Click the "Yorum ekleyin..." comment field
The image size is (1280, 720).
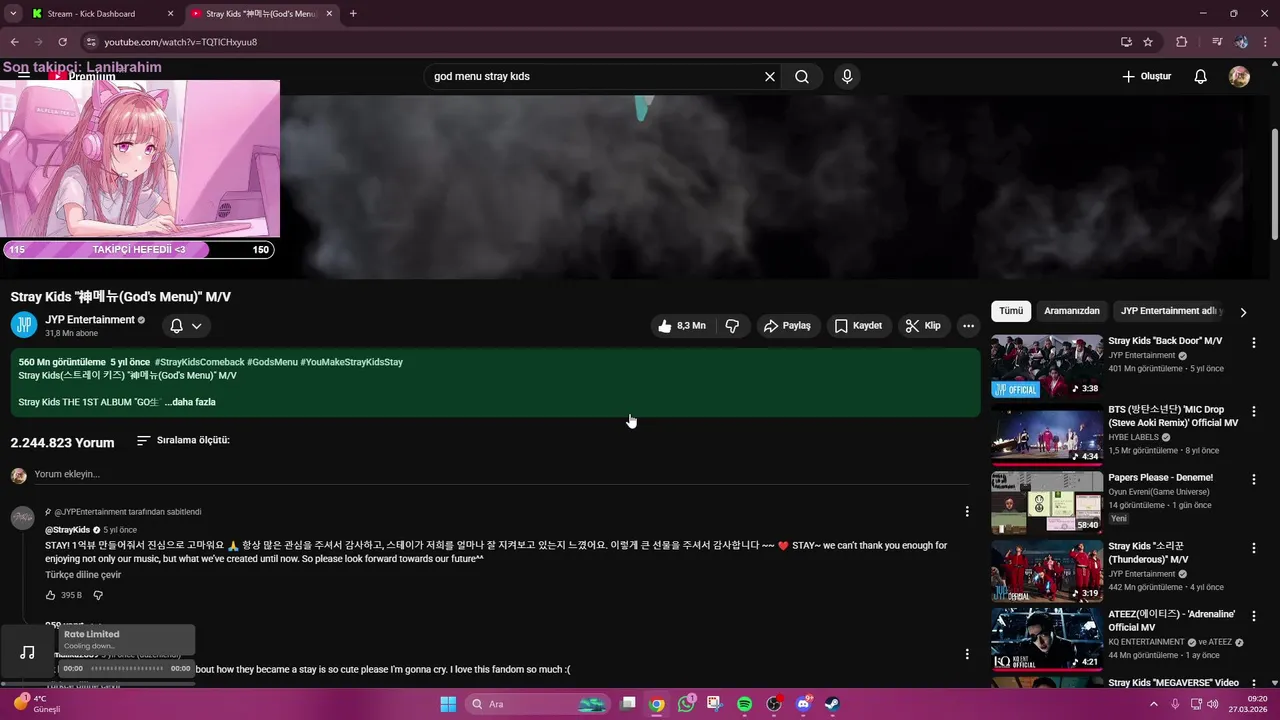(x=500, y=474)
